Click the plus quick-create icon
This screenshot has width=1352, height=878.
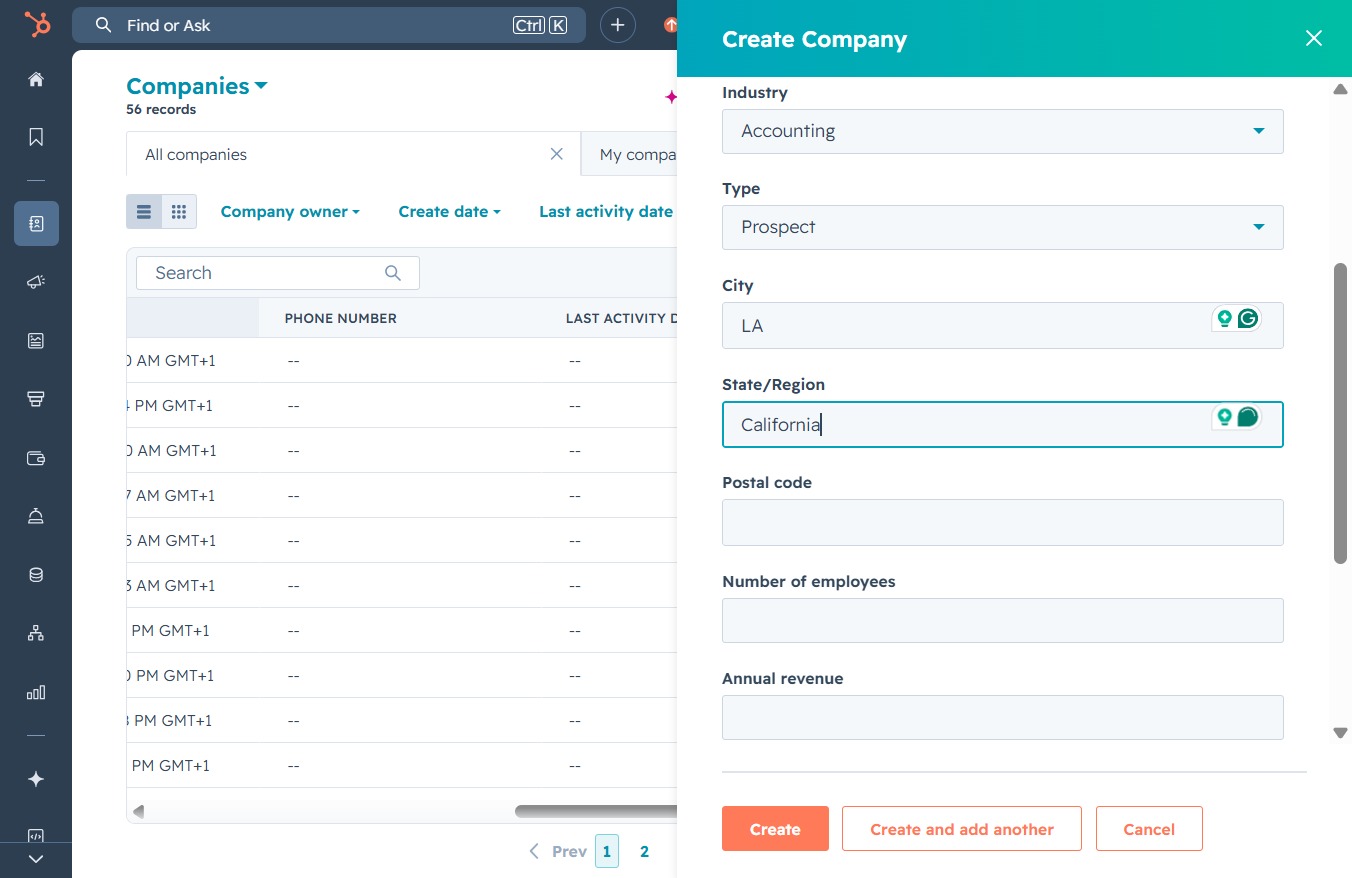click(618, 25)
